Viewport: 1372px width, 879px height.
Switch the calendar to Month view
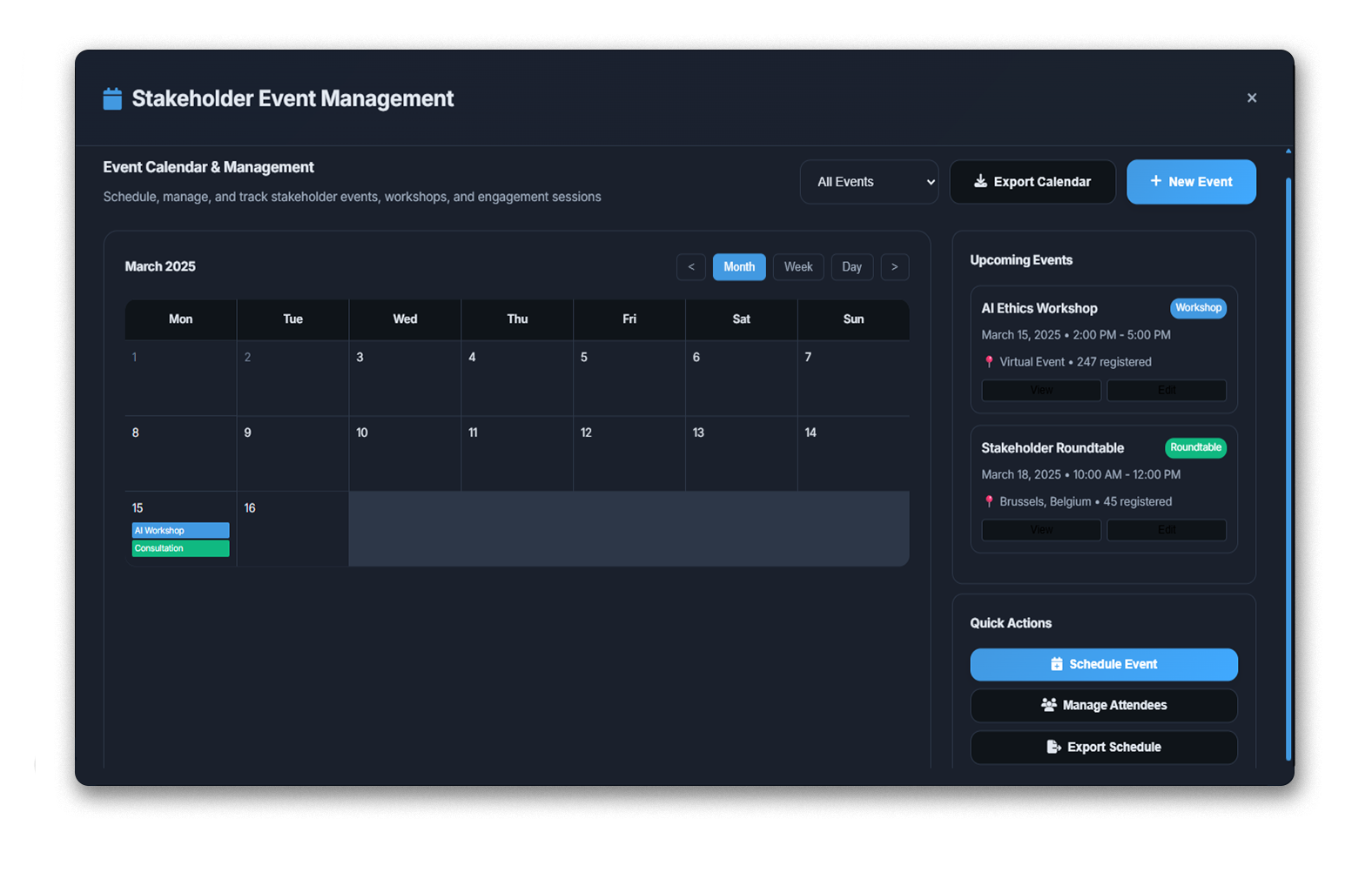click(x=739, y=267)
